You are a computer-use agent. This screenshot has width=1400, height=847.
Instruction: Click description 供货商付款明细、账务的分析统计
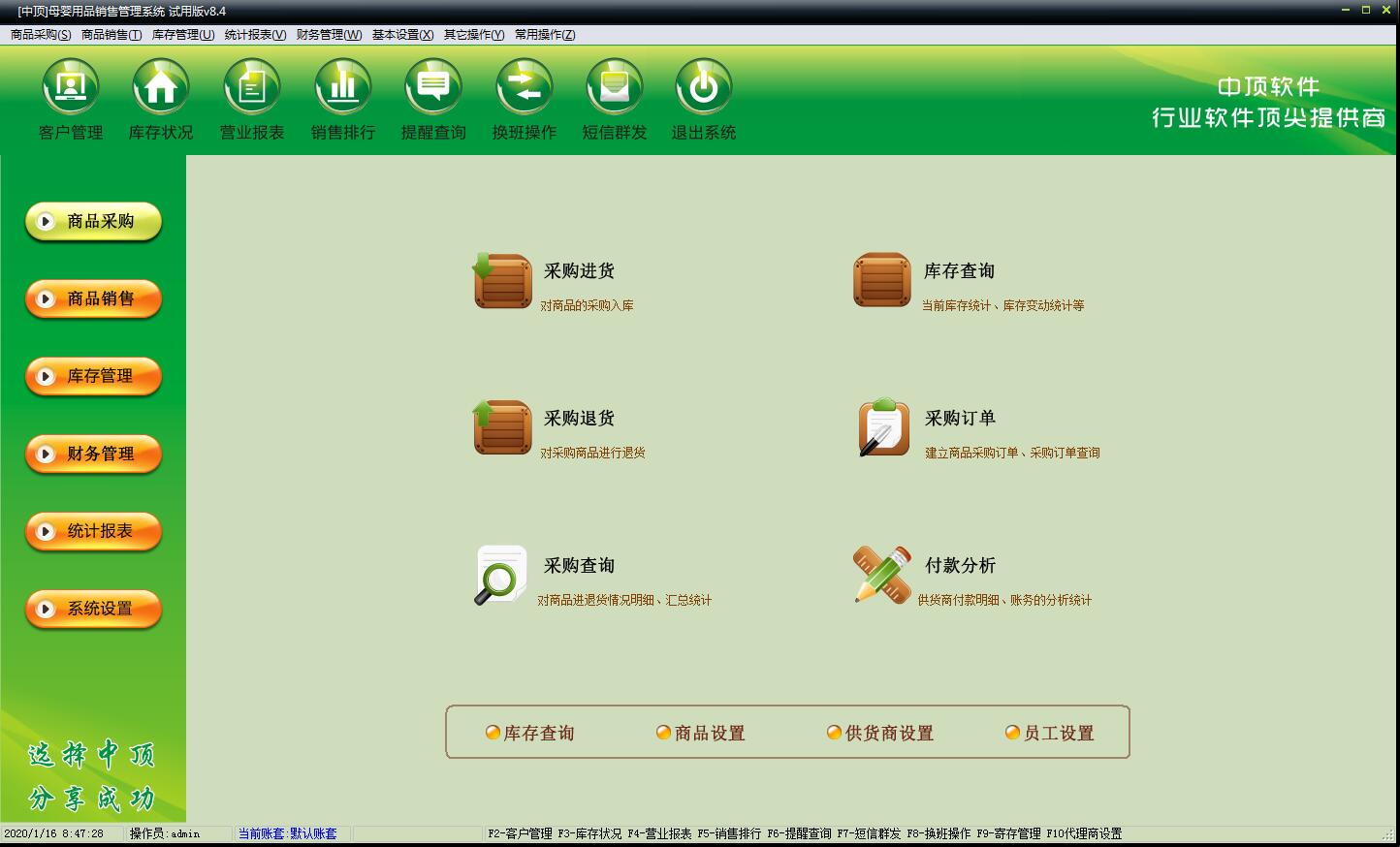1004,601
